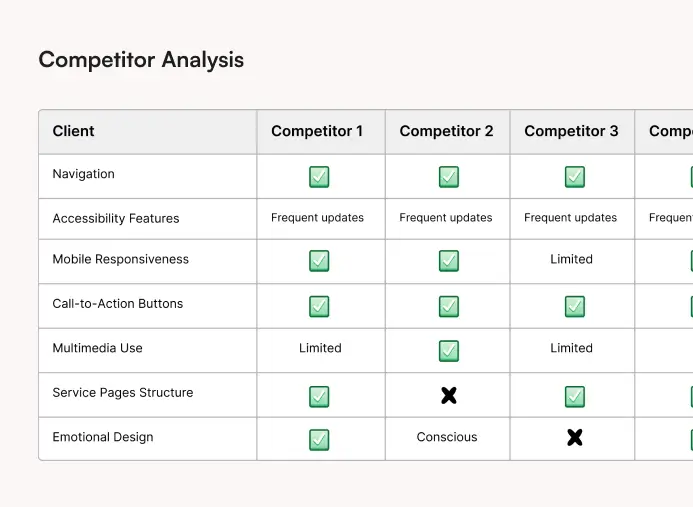Click Competitor 1 Call-to-Action Buttons checkmark

[319, 306]
